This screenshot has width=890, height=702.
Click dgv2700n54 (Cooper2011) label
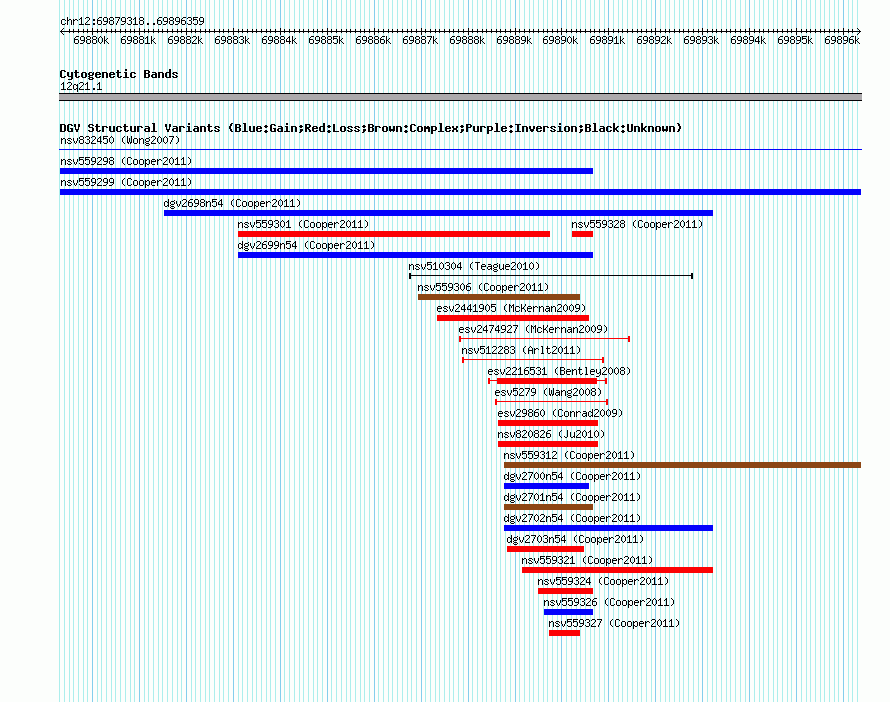point(572,476)
